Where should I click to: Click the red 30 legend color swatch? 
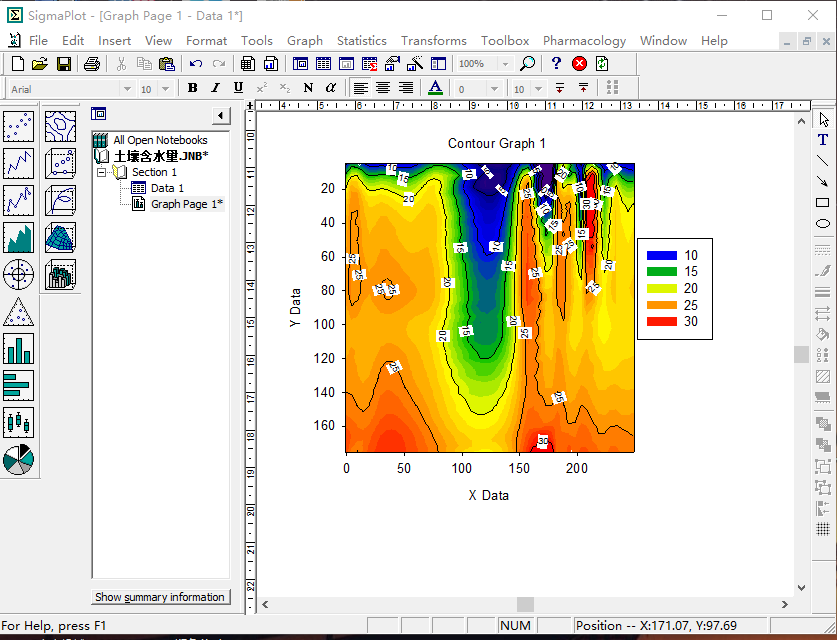coord(661,322)
